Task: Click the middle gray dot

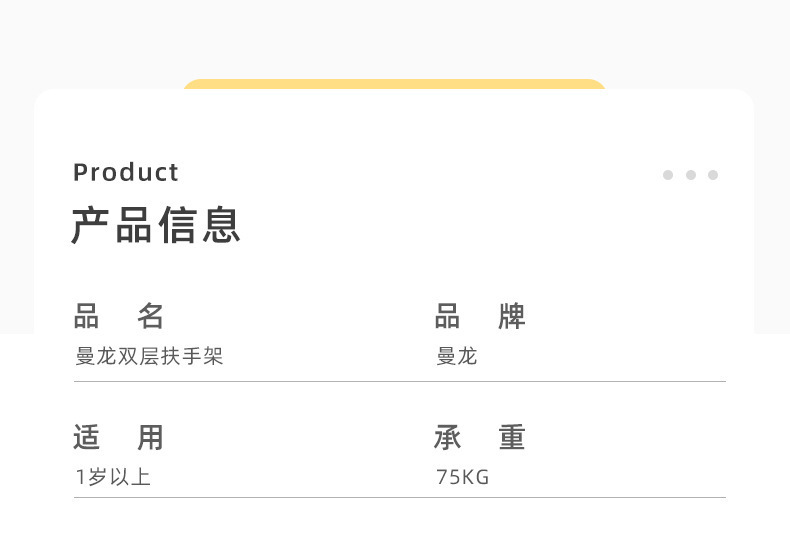Action: tap(691, 175)
